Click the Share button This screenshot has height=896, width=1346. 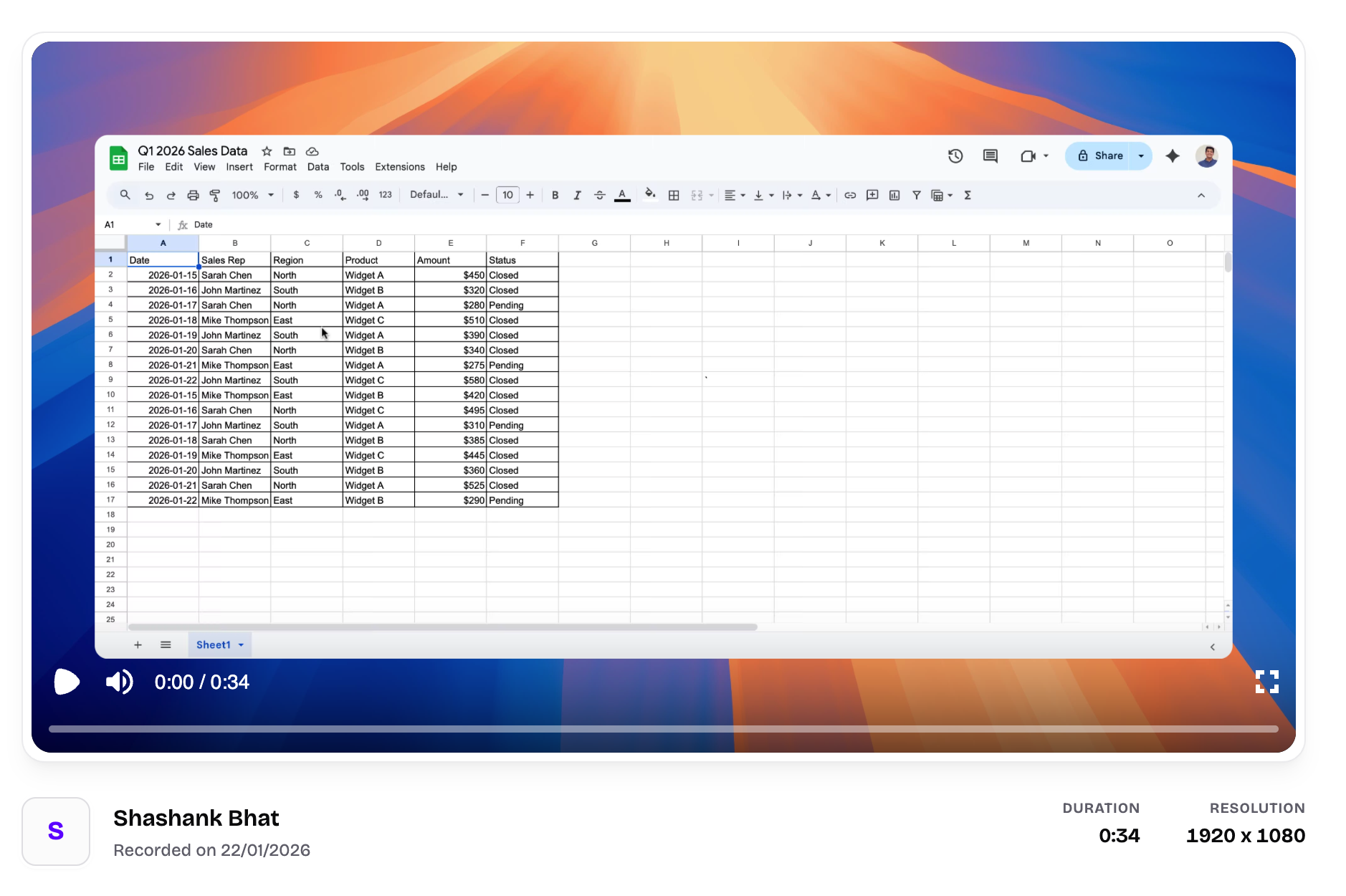click(x=1101, y=156)
